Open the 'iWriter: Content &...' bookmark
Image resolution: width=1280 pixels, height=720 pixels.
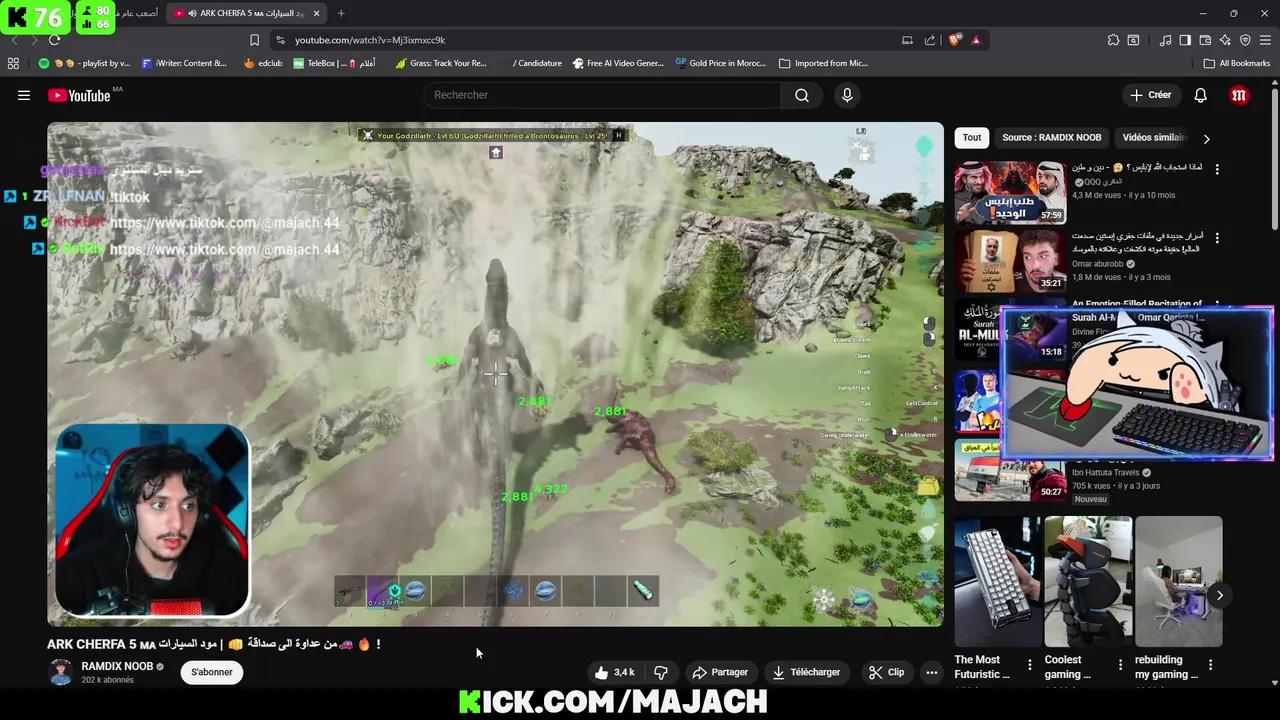pos(183,63)
